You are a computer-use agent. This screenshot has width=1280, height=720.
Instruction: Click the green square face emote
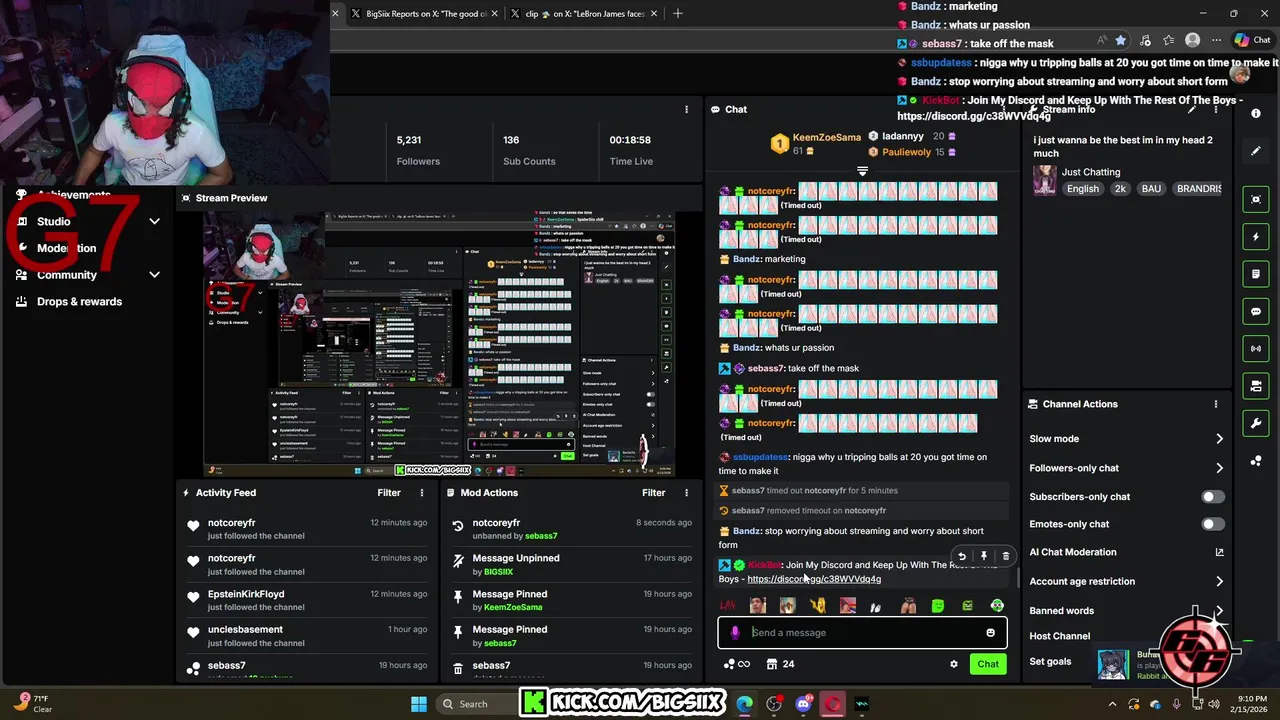(937, 605)
